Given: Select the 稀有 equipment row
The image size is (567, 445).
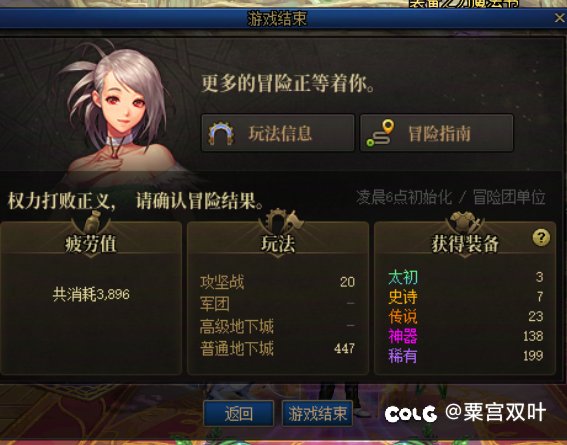Looking at the screenshot, I should coord(465,355).
